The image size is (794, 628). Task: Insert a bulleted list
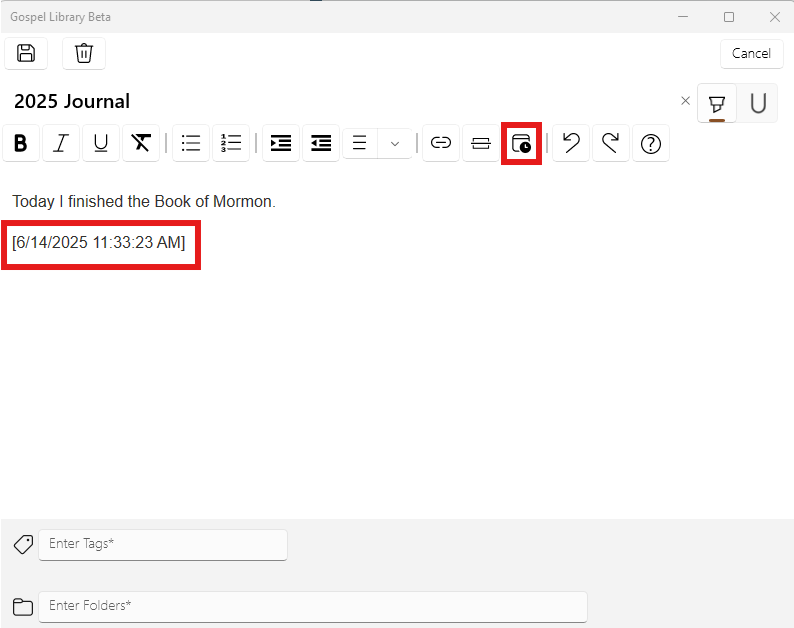pos(191,143)
